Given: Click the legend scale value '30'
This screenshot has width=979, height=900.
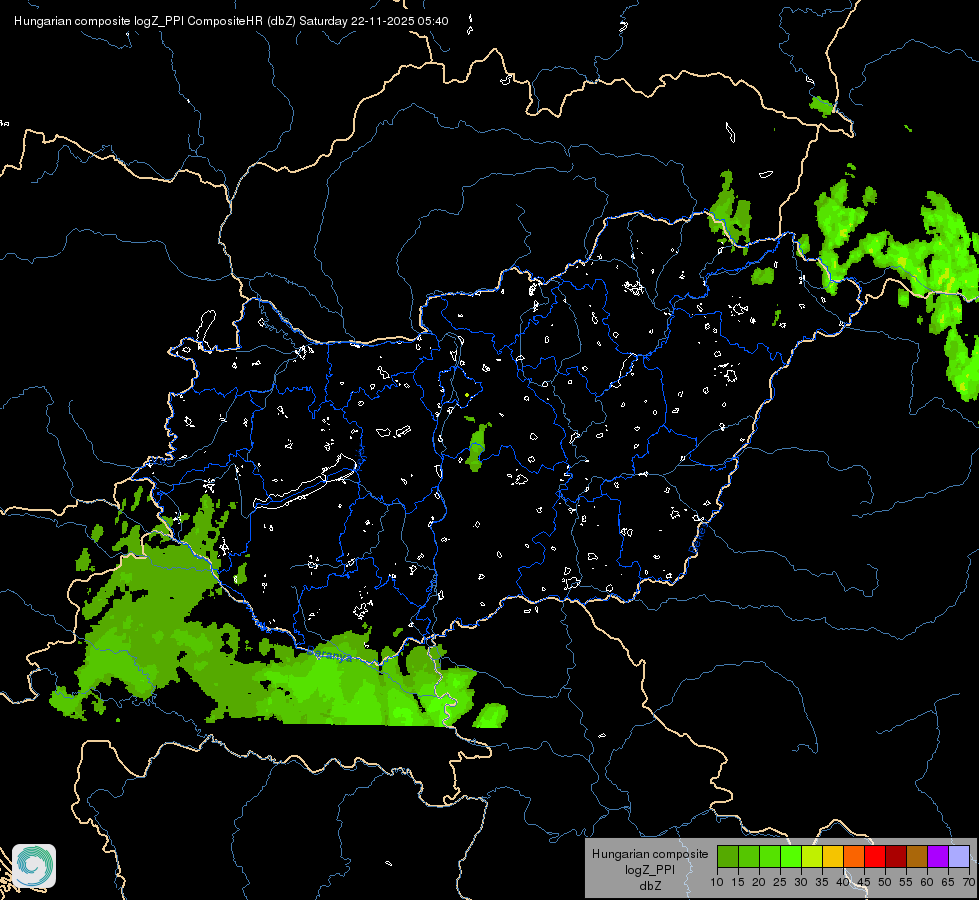Looking at the screenshot, I should (801, 883).
